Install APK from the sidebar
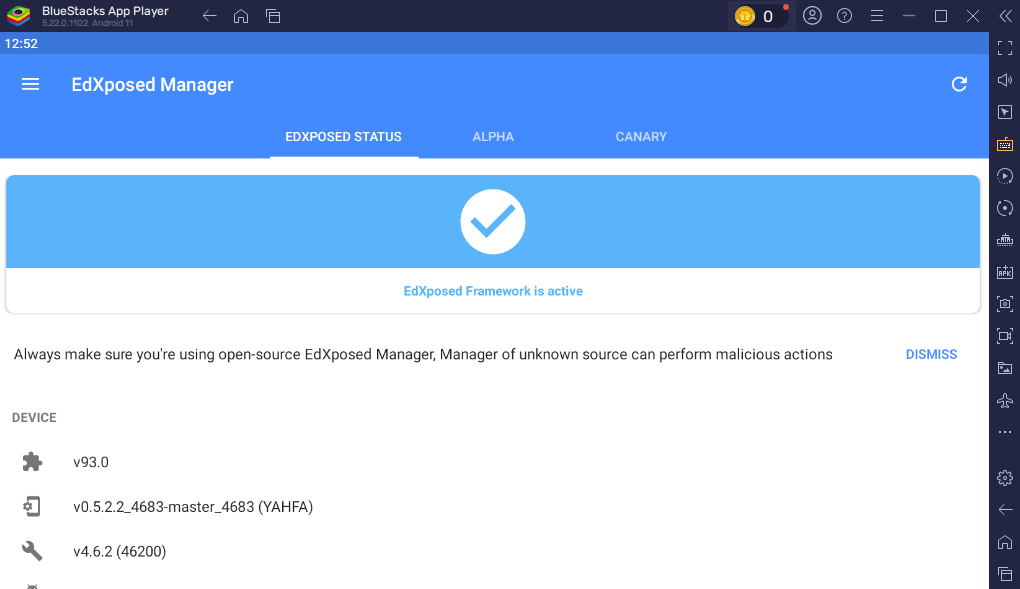This screenshot has width=1020, height=589. pyautogui.click(x=1004, y=272)
